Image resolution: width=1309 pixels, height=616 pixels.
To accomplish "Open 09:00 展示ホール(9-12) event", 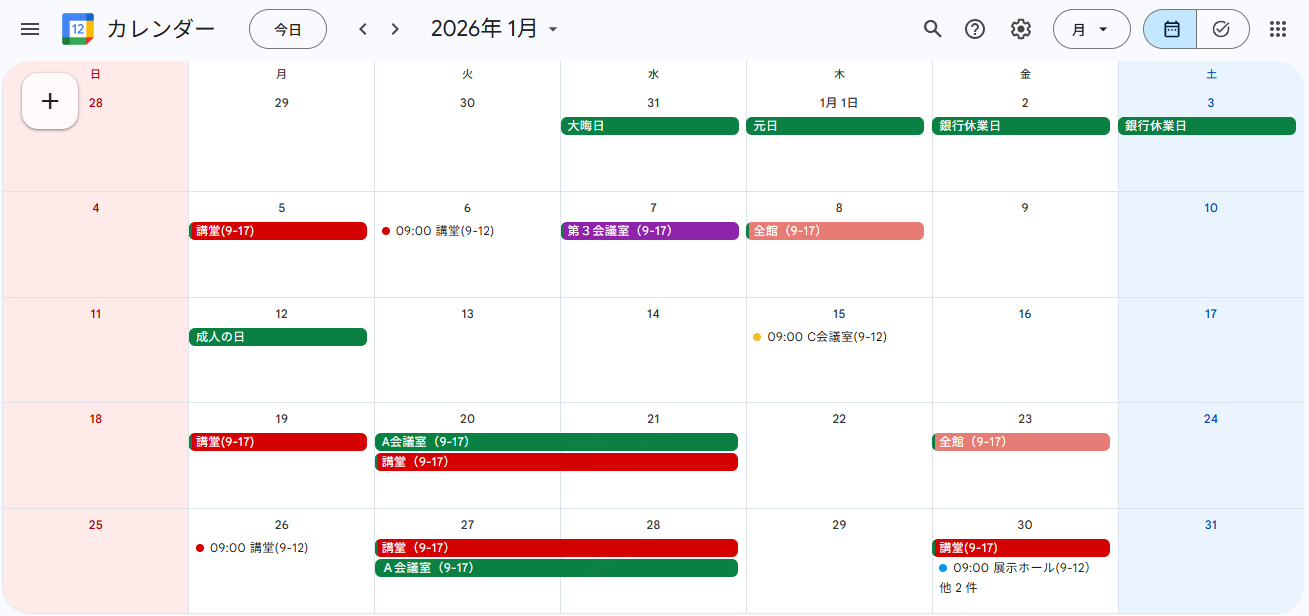I will (x=1020, y=568).
